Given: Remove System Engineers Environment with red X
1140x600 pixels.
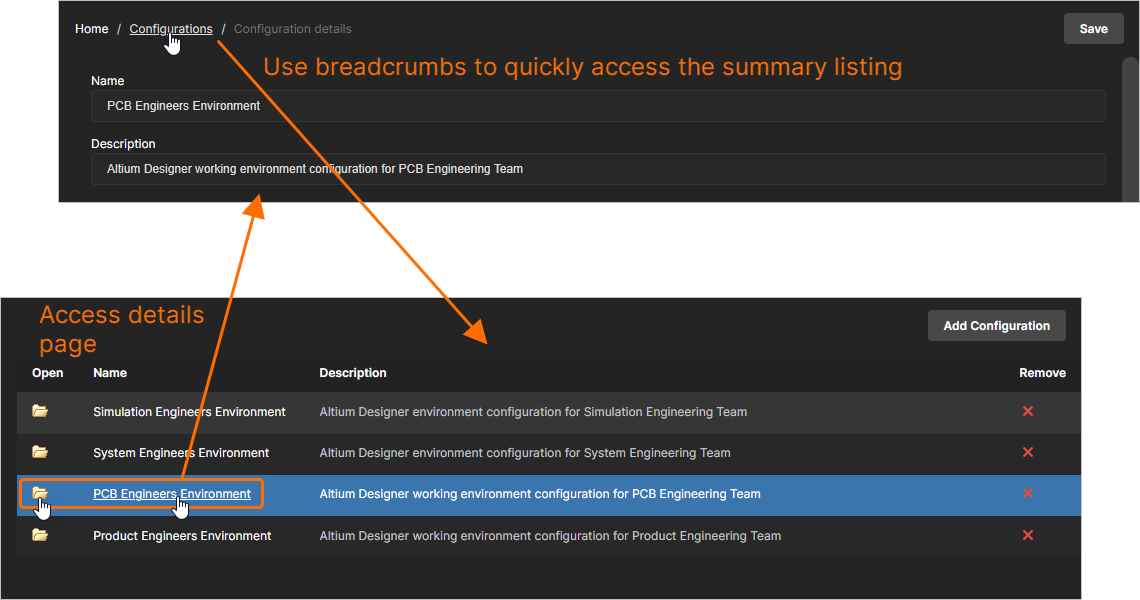Looking at the screenshot, I should pyautogui.click(x=1028, y=452).
